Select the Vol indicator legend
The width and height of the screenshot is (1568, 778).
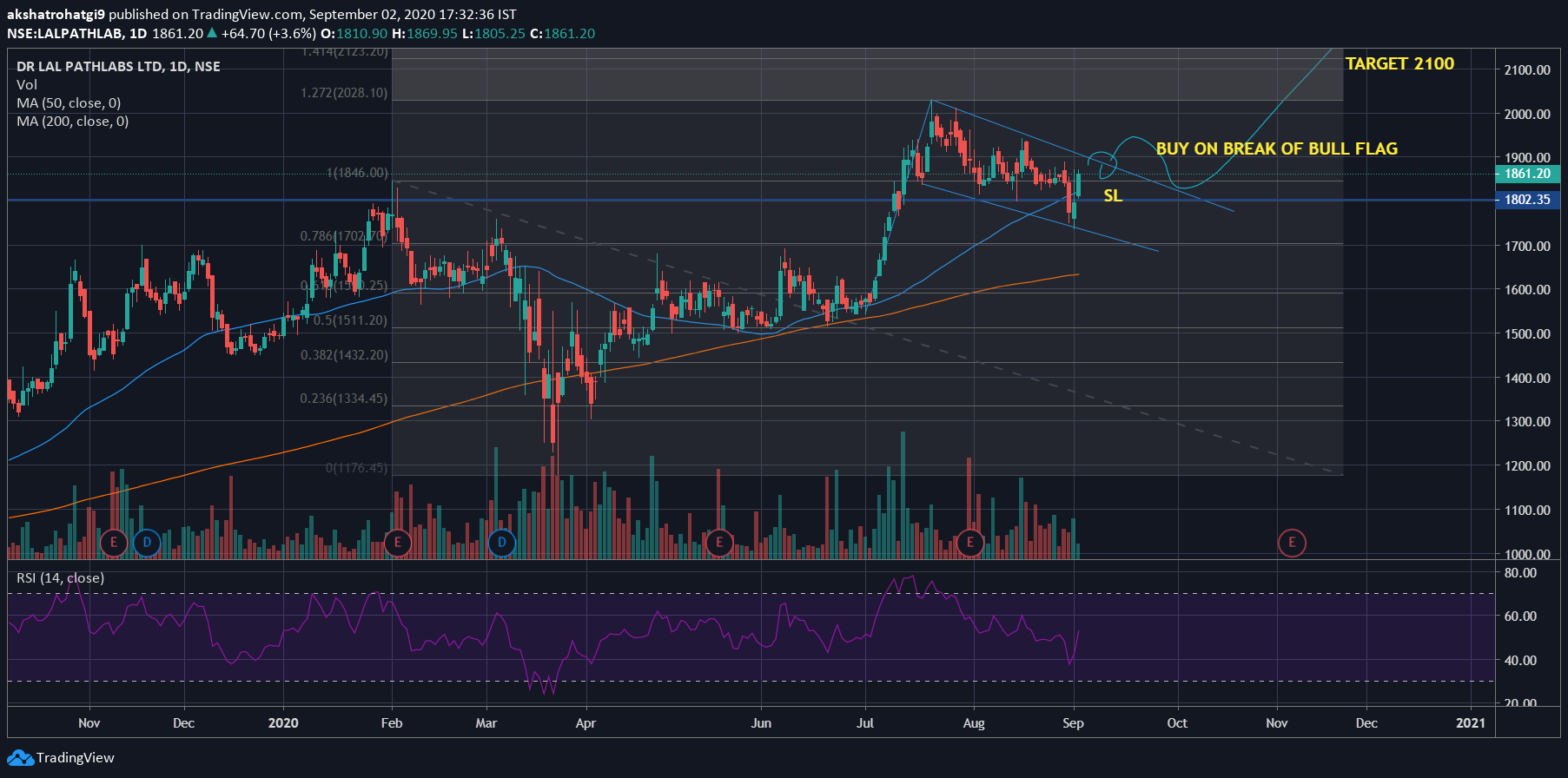pos(27,84)
